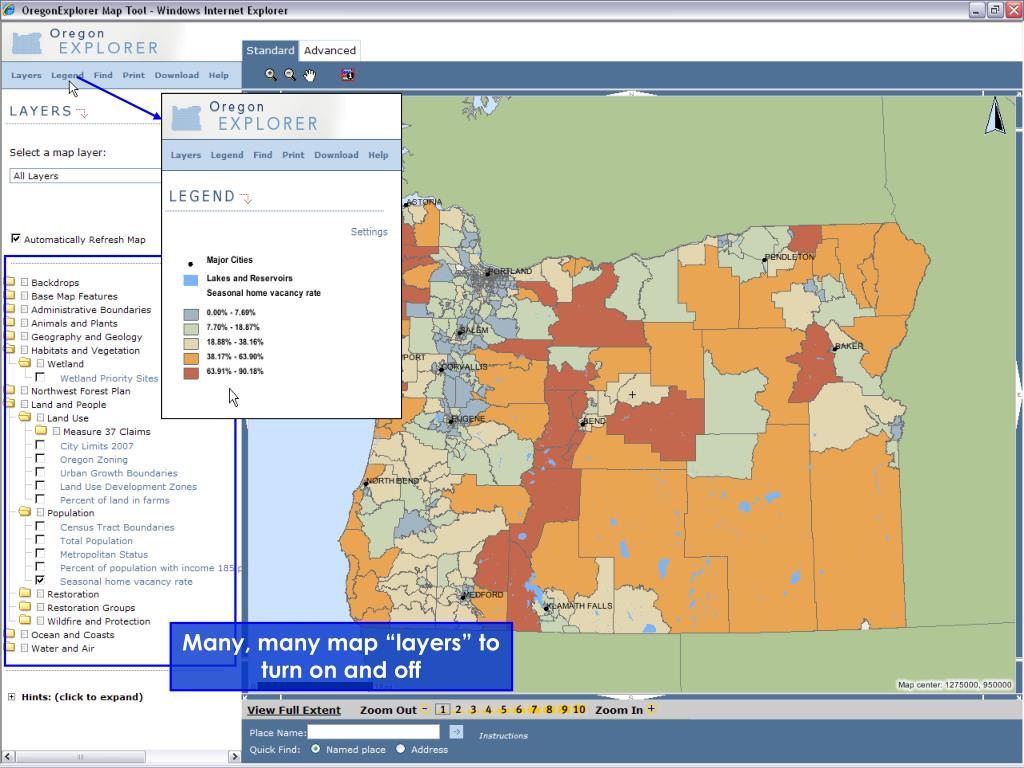Set the zoom scale to level 10
This screenshot has width=1024, height=768.
coord(579,710)
